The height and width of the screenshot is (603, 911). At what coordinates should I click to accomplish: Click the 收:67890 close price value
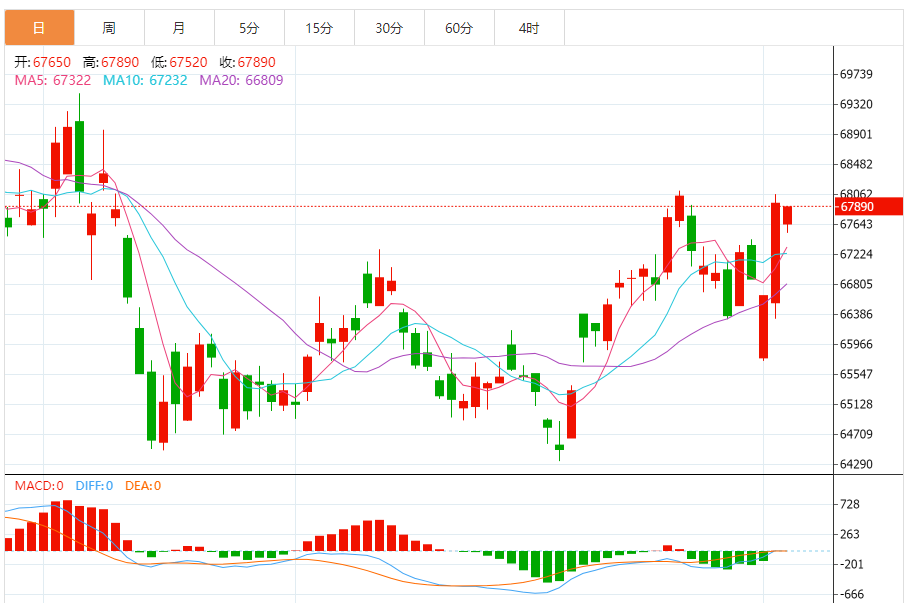tap(248, 62)
